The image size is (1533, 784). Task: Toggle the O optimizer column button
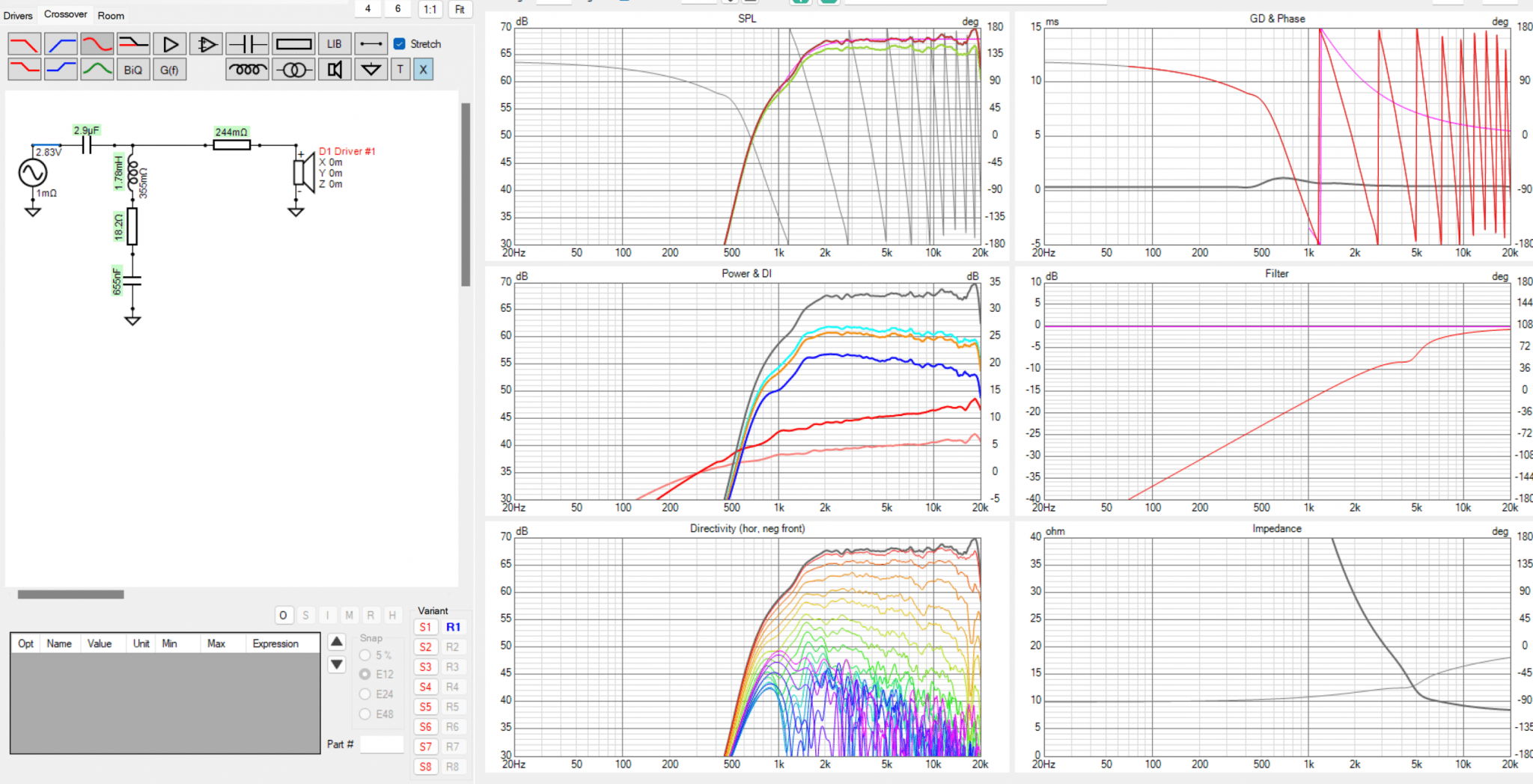[x=283, y=615]
